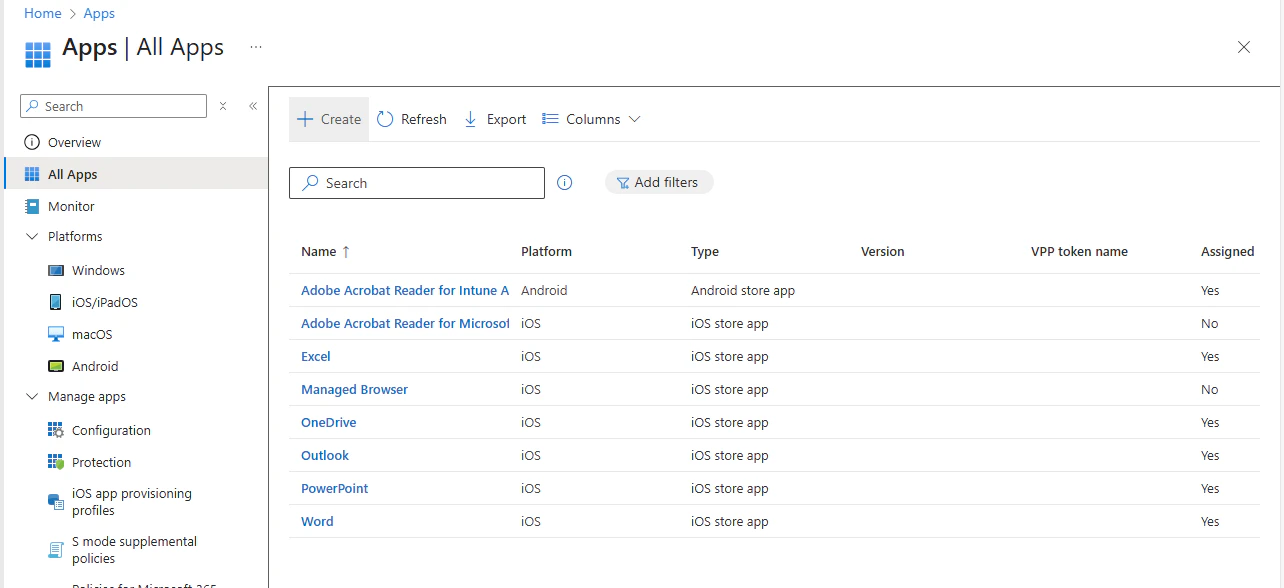
Task: Click the Assigned column header
Action: [x=1227, y=251]
